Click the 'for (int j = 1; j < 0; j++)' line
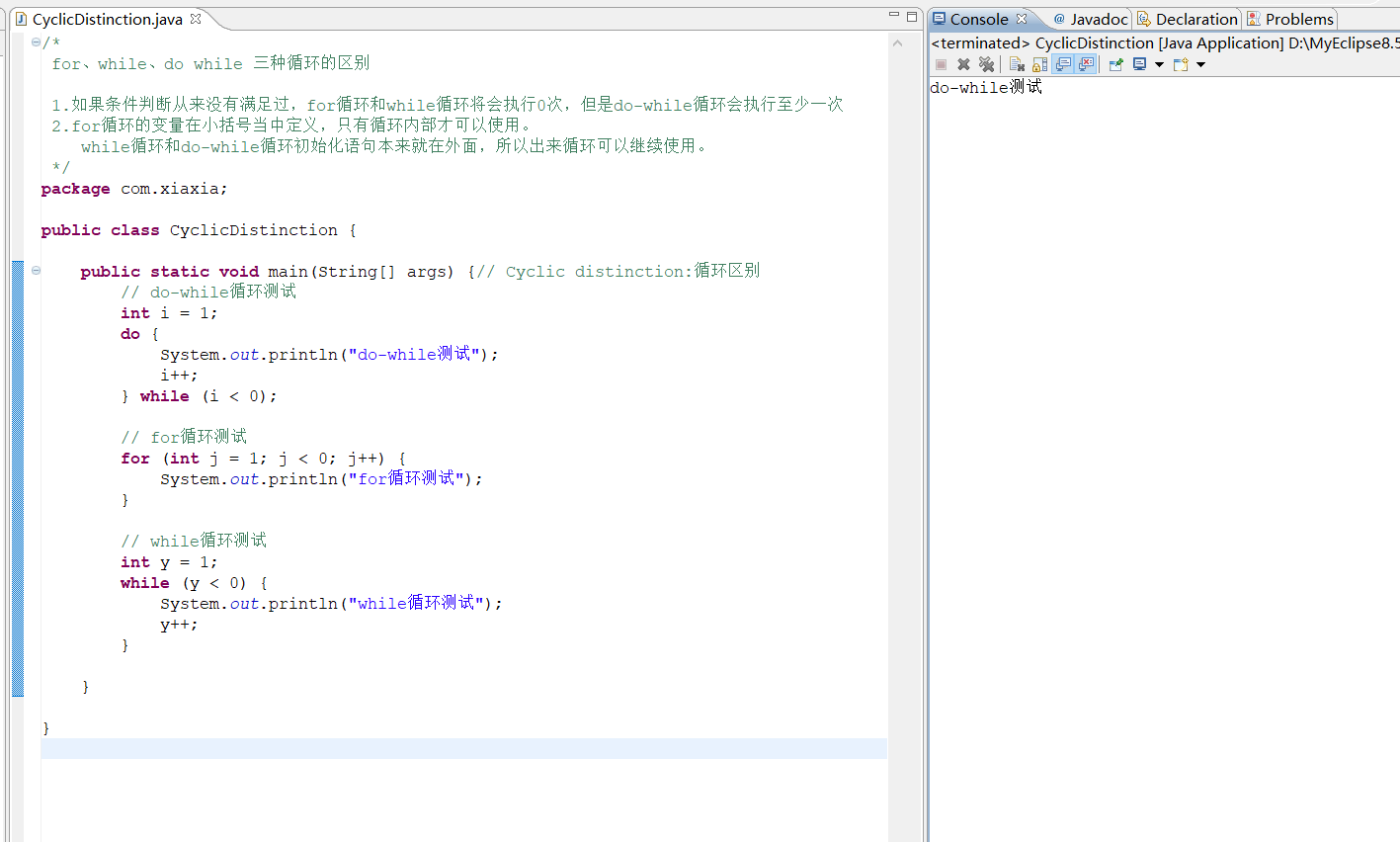The image size is (1400, 842). (263, 459)
